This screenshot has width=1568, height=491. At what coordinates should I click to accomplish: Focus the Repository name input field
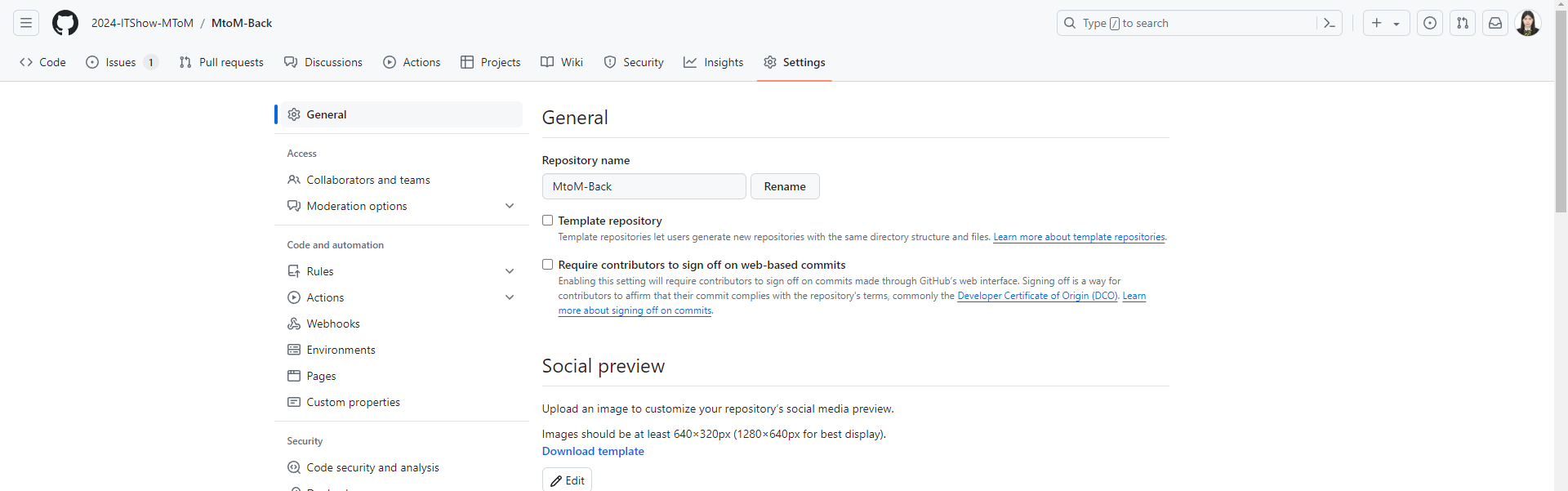coord(644,186)
